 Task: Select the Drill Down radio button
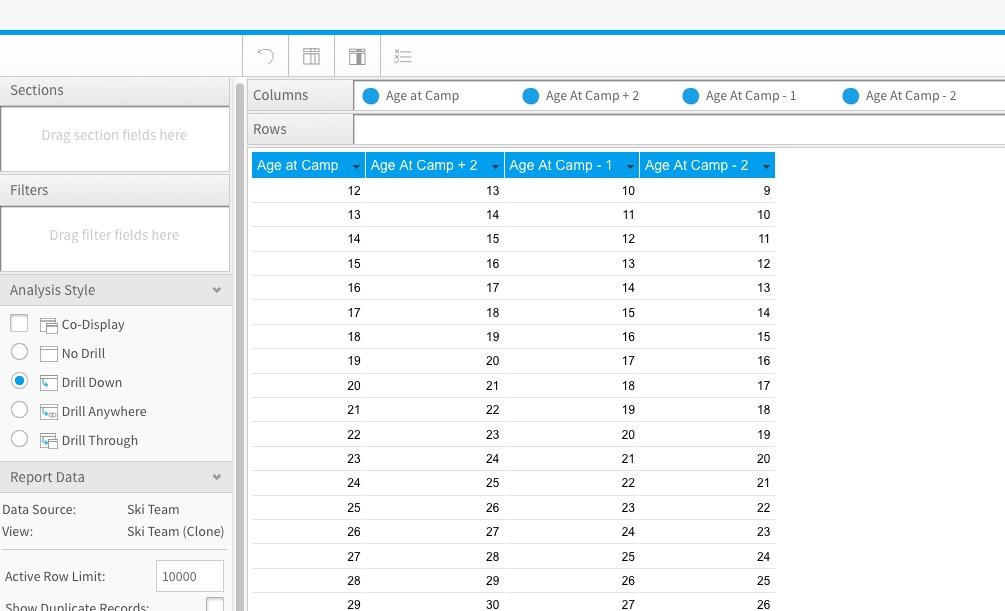(x=19, y=381)
